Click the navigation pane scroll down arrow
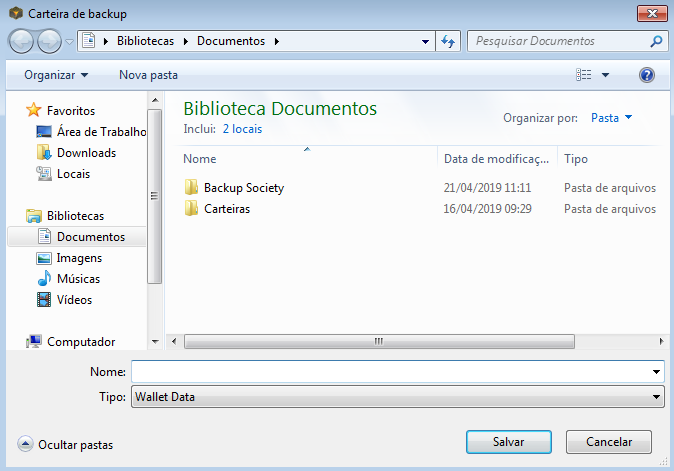The width and height of the screenshot is (674, 471). 155,342
